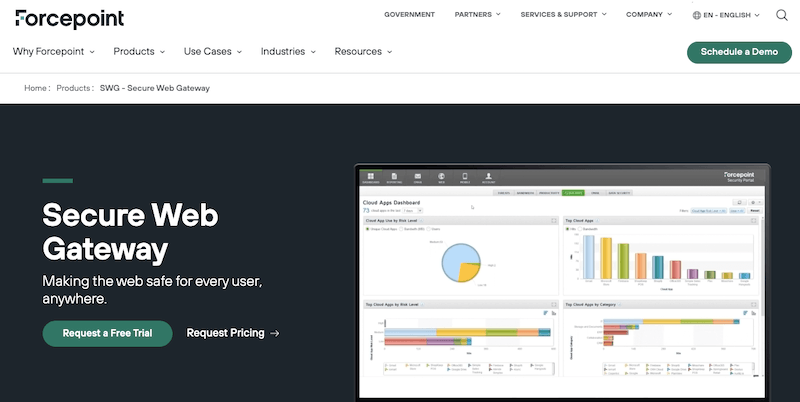
Task: Switch to the Data Security dashboard tab
Action: click(x=619, y=193)
